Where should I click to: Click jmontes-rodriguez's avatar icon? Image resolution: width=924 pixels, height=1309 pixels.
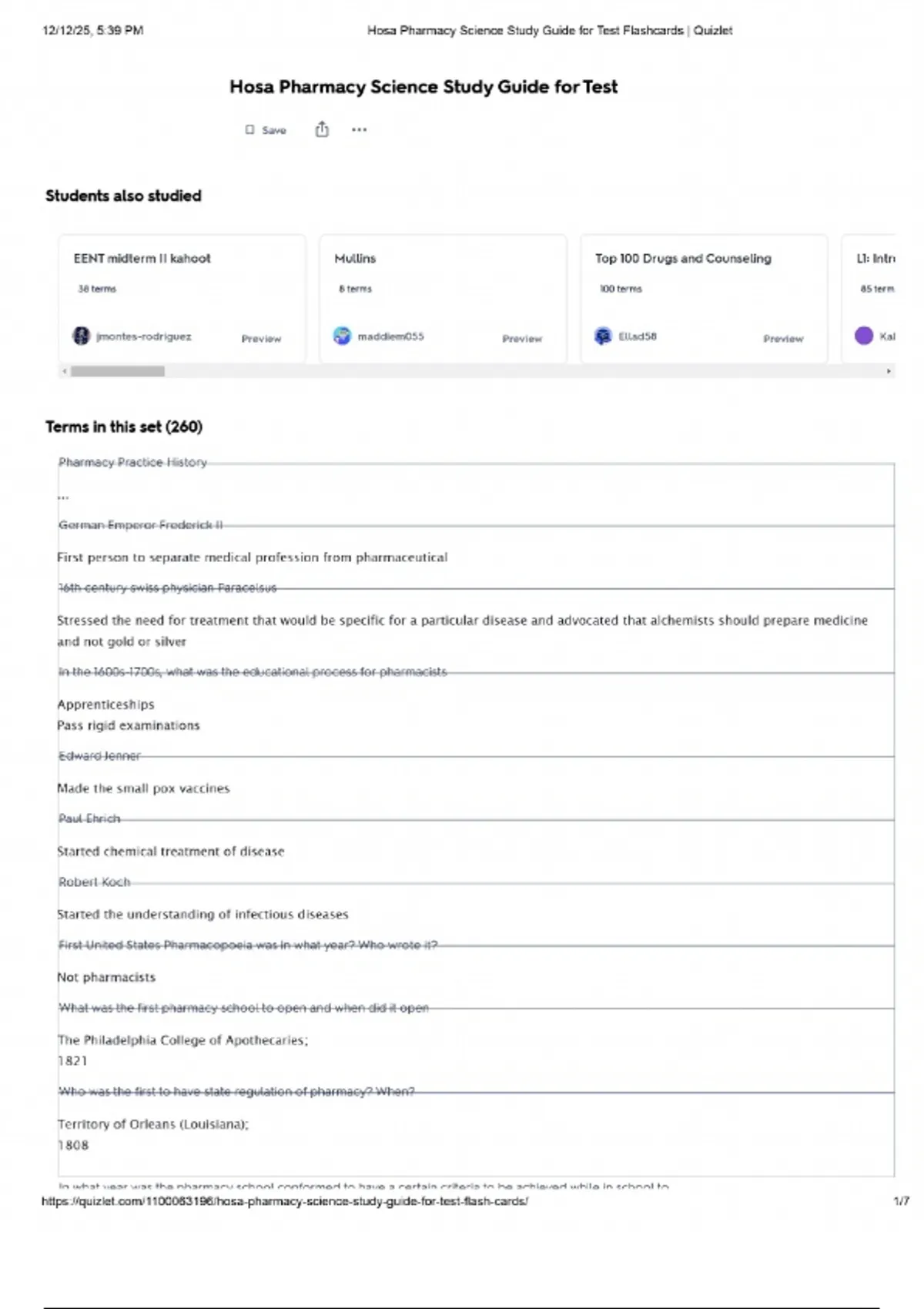[81, 336]
